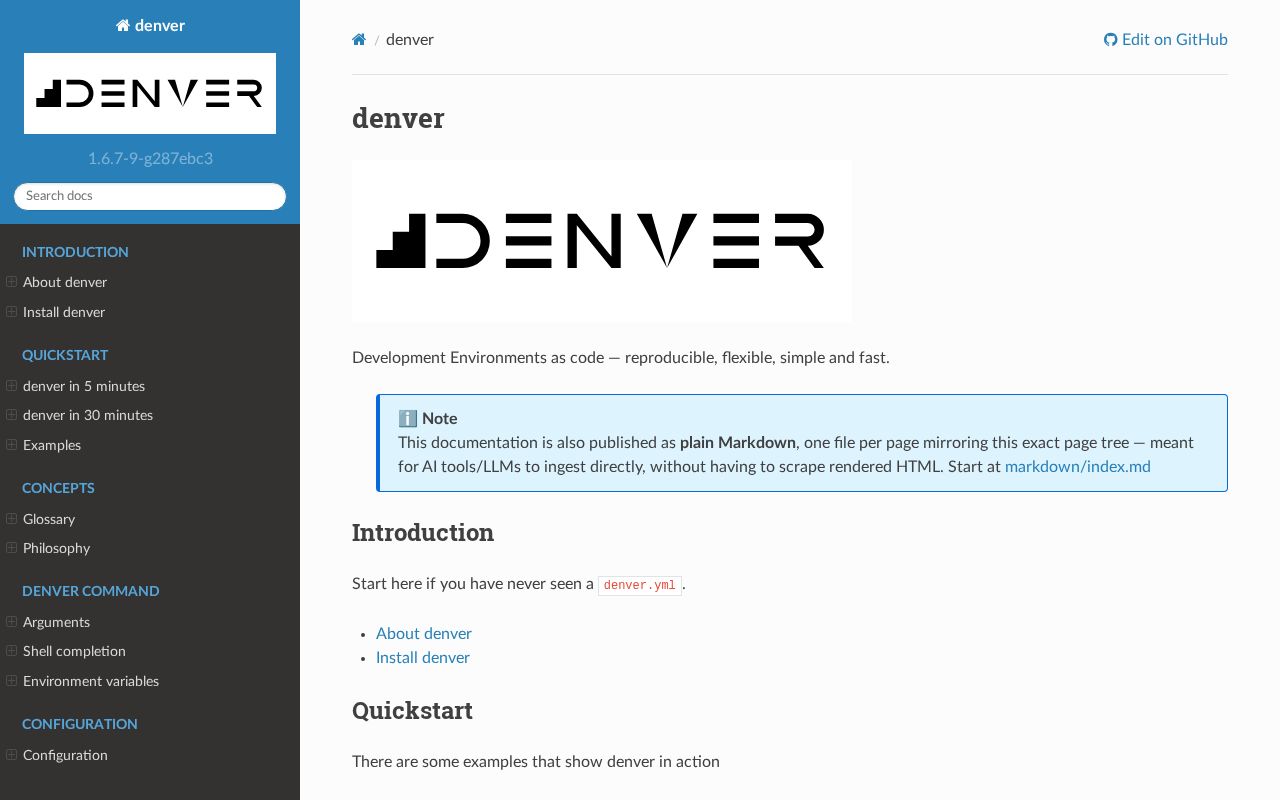Viewport: 1280px width, 800px height.
Task: Open Philosophy page from sidebar
Action: (x=56, y=548)
